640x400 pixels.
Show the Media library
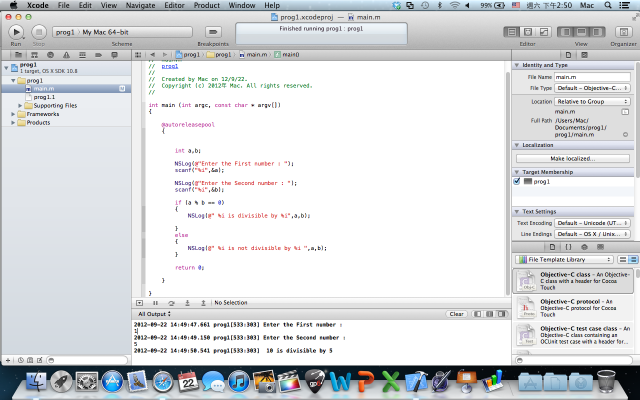(x=600, y=247)
